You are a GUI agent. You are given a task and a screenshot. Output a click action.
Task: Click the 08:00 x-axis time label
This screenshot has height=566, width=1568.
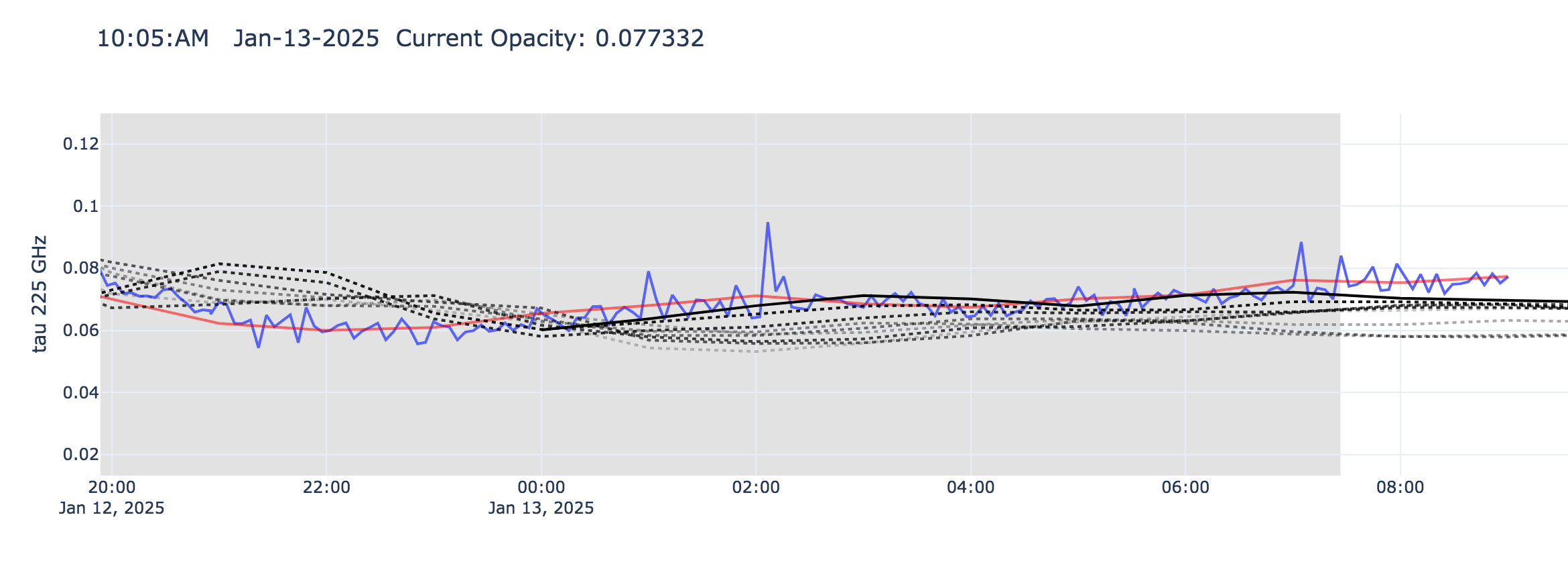pos(1400,488)
